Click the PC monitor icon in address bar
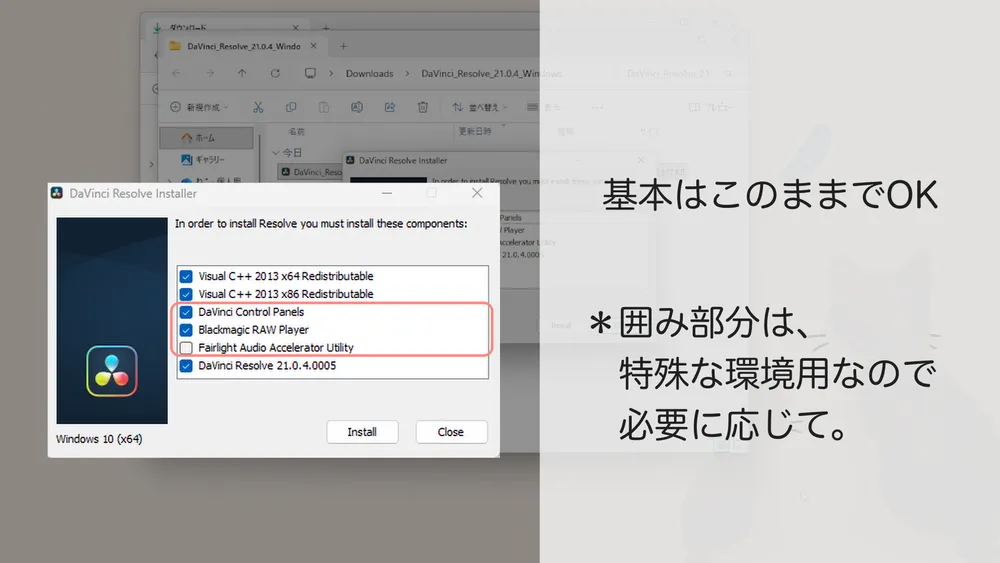This screenshot has width=1000, height=563. point(310,73)
